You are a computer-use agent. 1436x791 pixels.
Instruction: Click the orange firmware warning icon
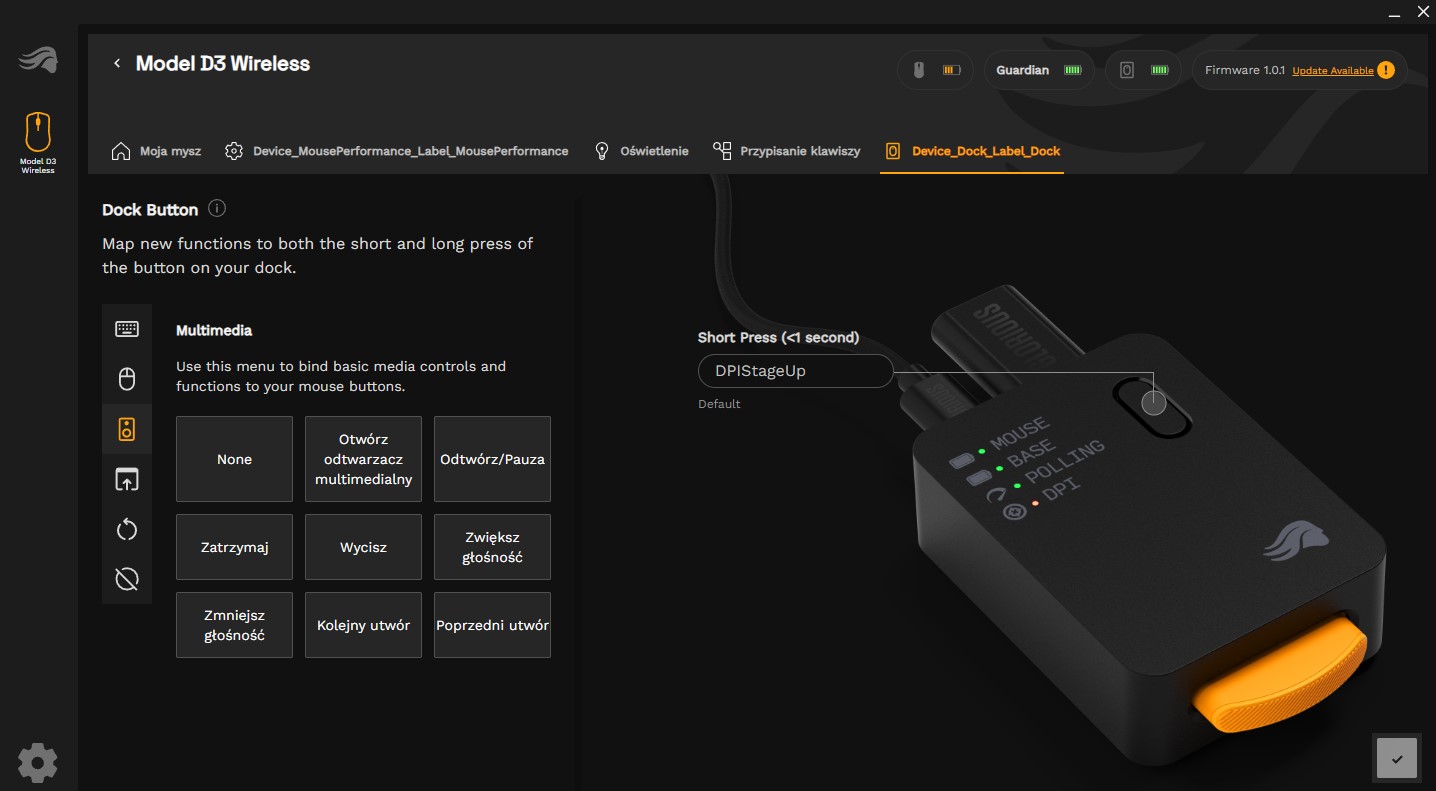tap(1385, 70)
